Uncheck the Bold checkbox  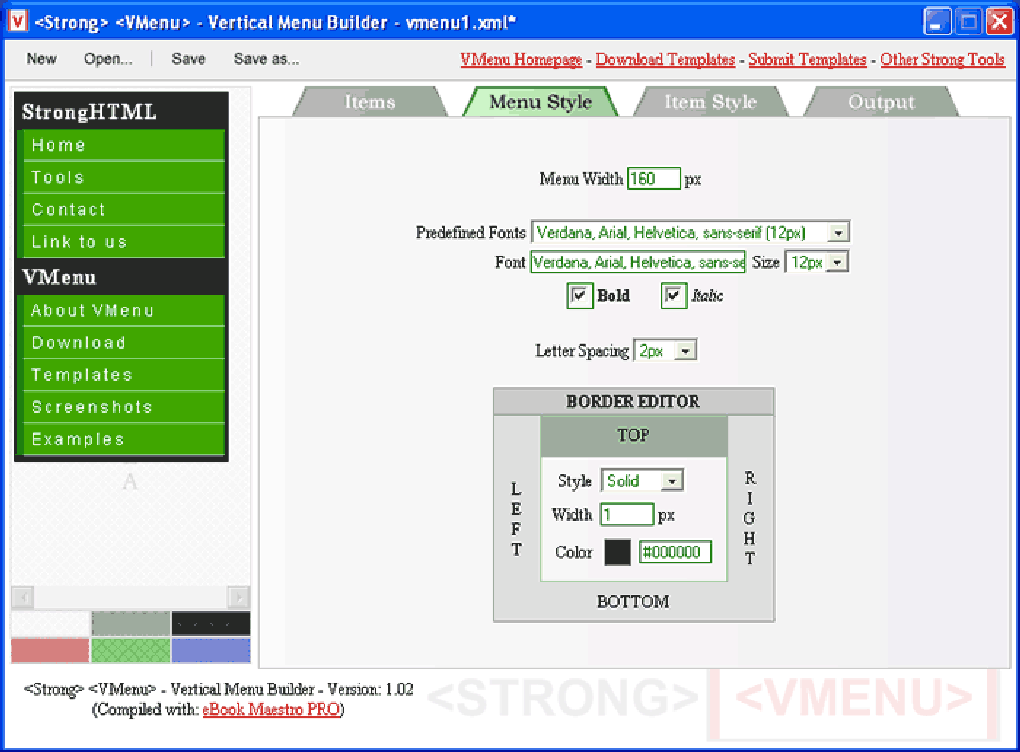[x=580, y=295]
